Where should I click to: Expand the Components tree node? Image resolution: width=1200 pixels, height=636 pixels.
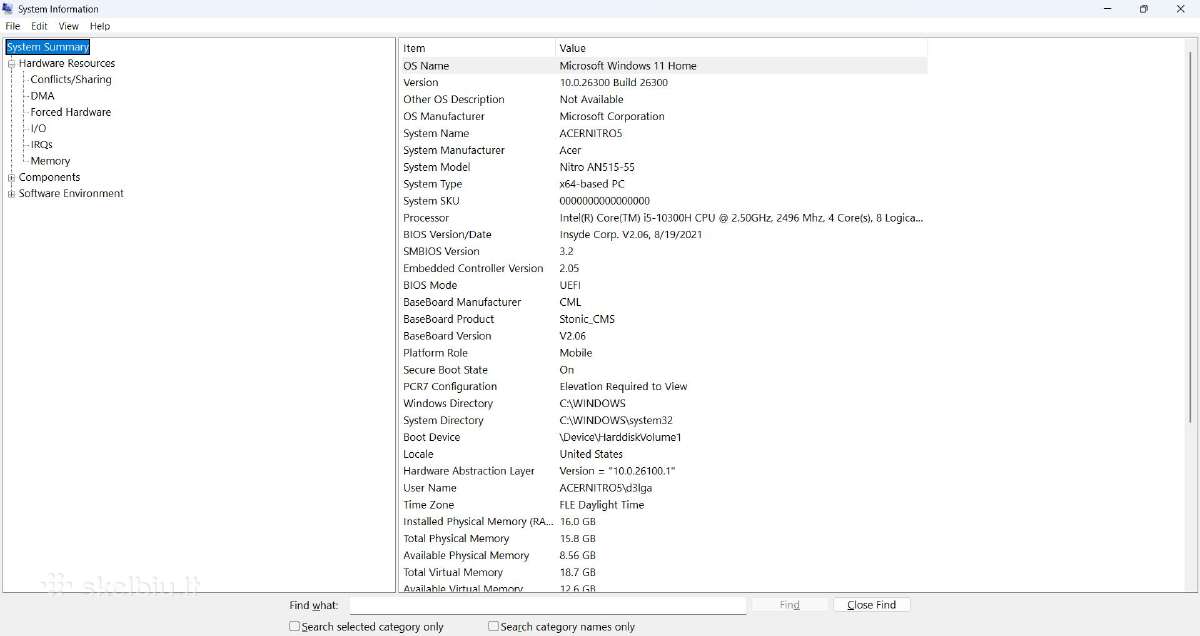tap(12, 178)
